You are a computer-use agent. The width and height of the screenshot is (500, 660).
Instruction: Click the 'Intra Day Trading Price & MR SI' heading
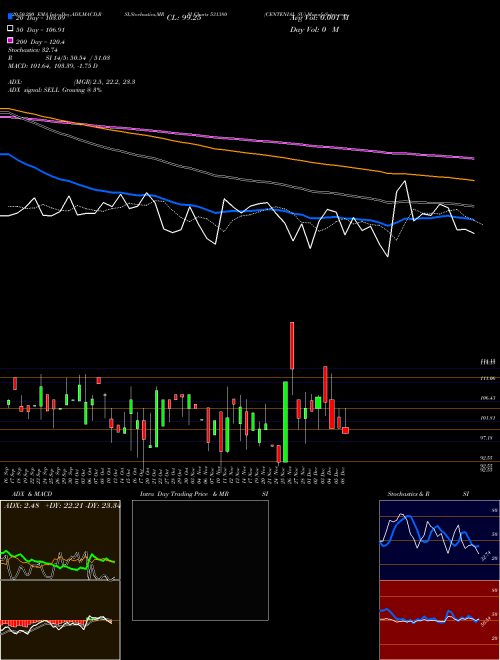tap(204, 494)
